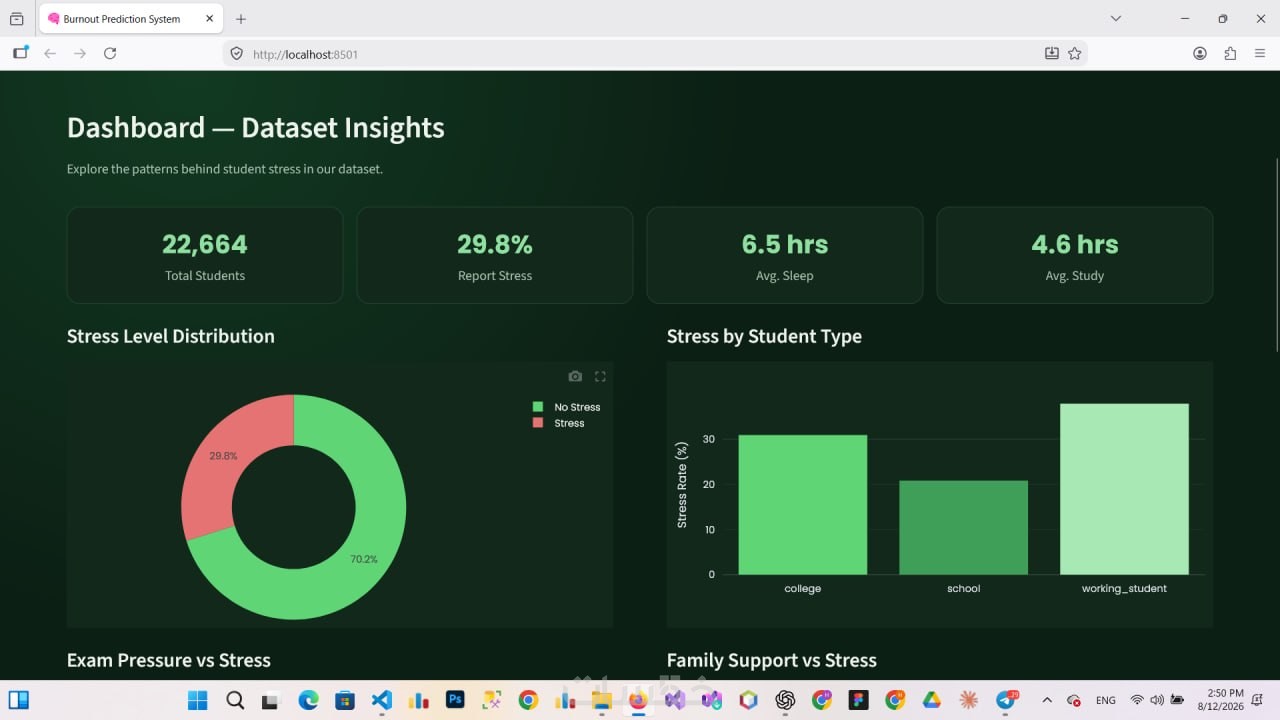
Task: Expand the list all tabs chevron
Action: (x=1116, y=18)
